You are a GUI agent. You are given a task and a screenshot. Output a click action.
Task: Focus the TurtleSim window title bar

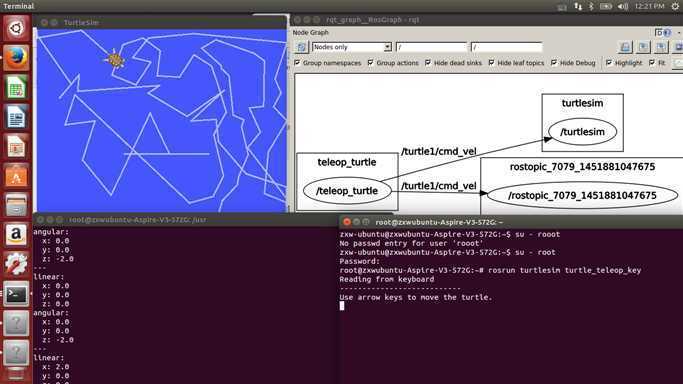[161, 22]
